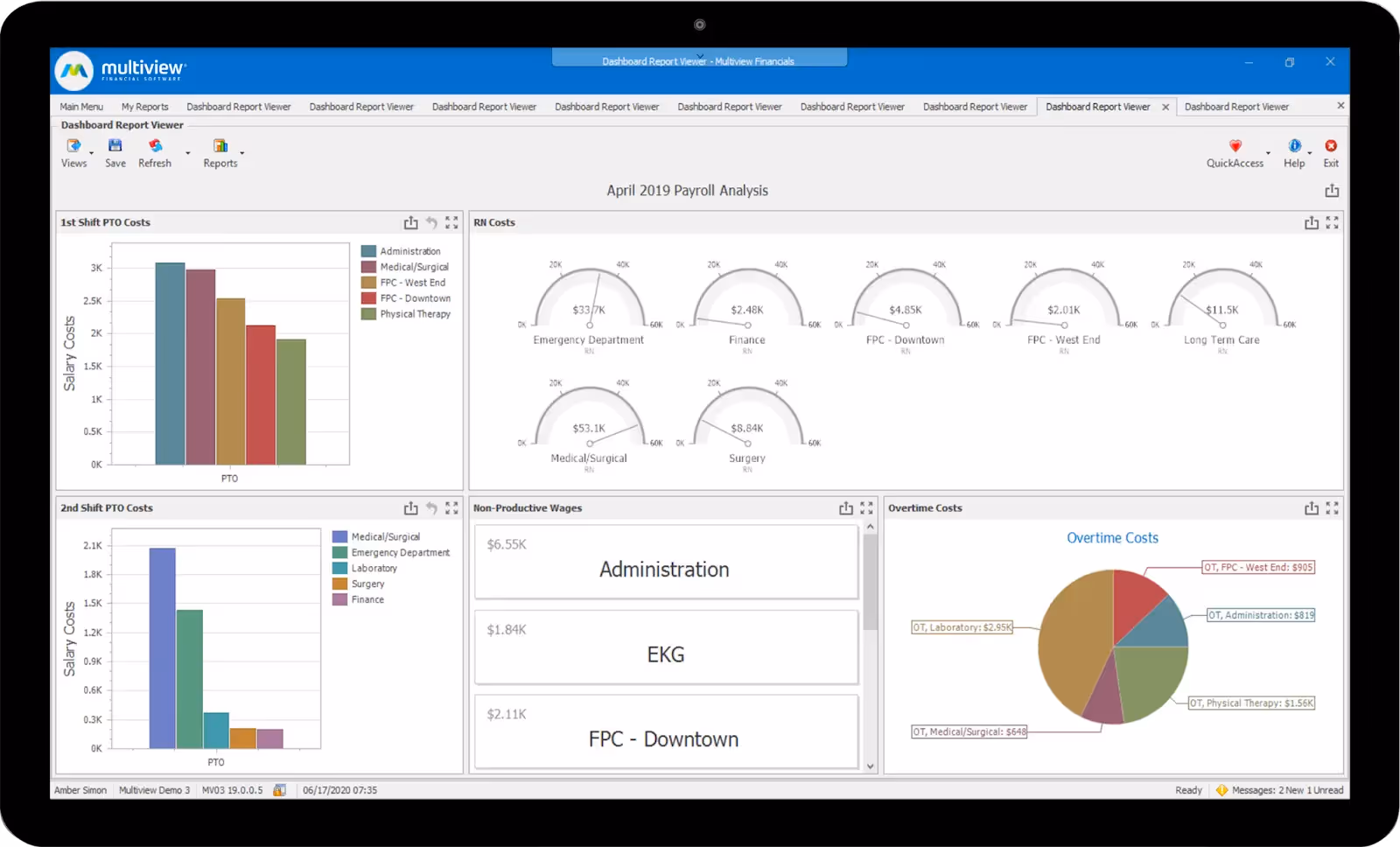The width and height of the screenshot is (1400, 847).
Task: Click the QuickAccess heart icon
Action: click(x=1235, y=146)
